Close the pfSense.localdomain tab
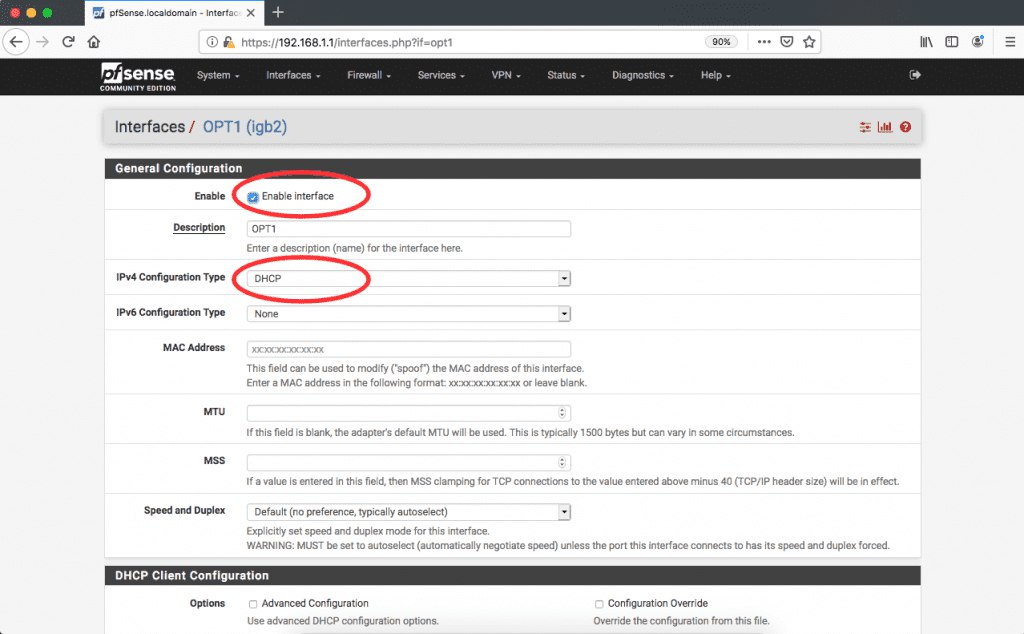The image size is (1024, 634). pos(251,12)
